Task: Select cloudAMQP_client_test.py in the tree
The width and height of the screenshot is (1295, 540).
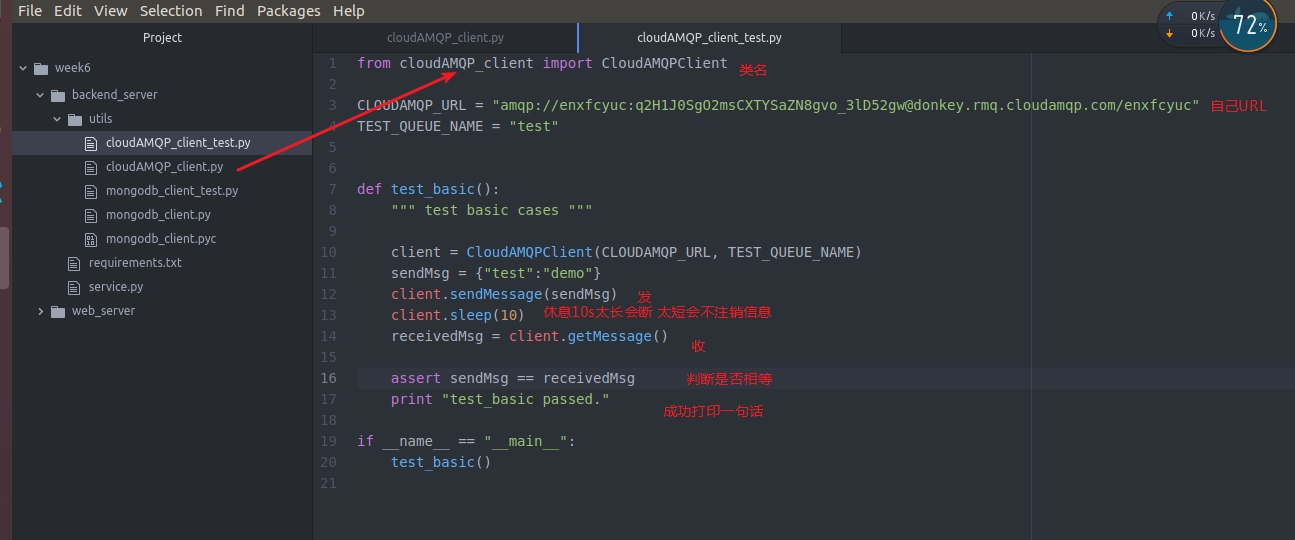Action: pos(178,143)
